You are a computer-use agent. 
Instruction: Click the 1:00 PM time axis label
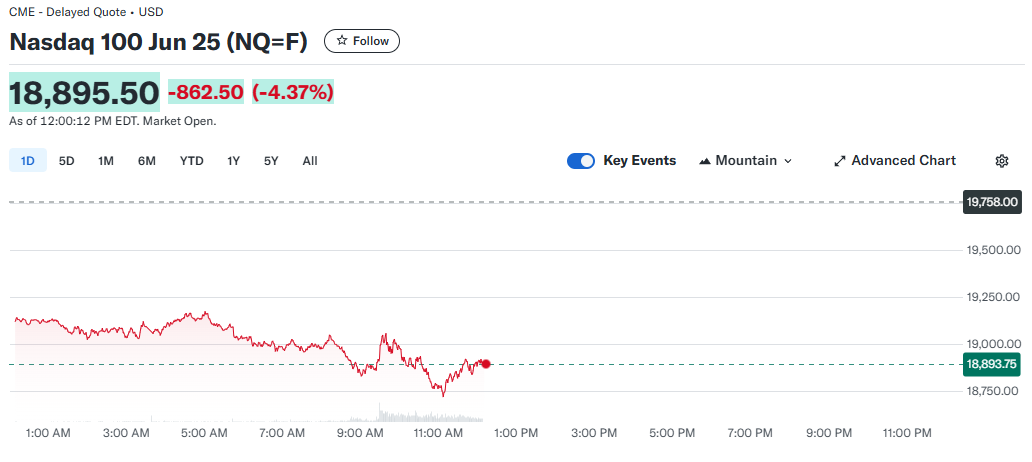tap(516, 433)
